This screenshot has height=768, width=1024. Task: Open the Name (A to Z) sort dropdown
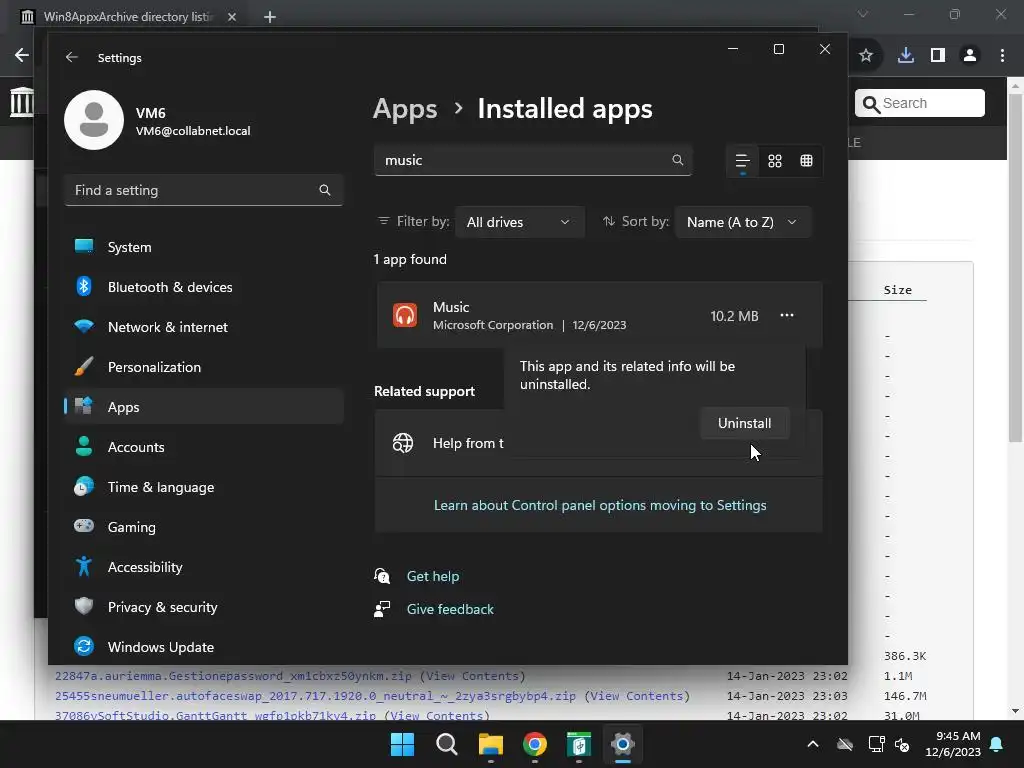[743, 222]
